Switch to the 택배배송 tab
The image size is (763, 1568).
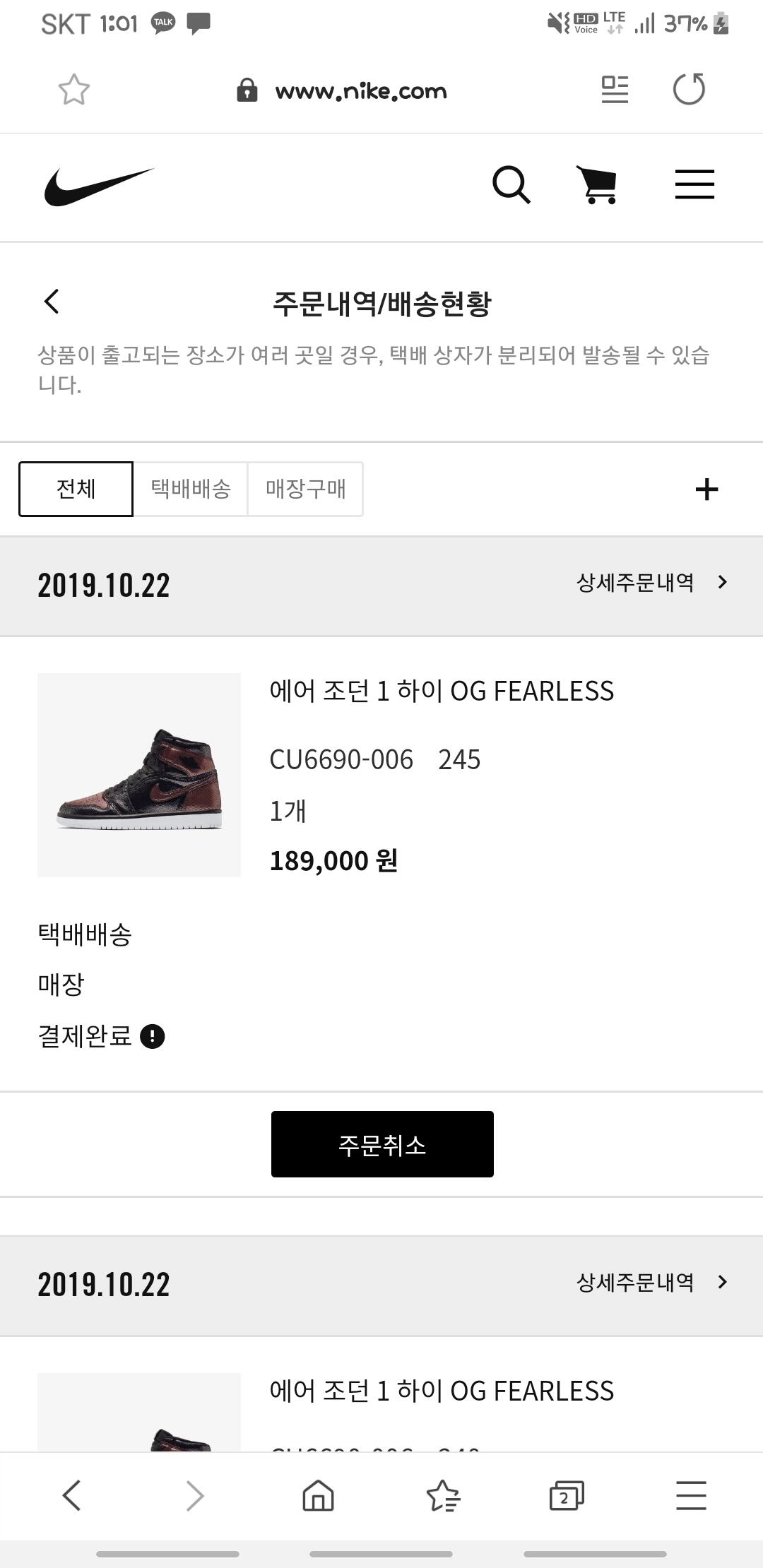tap(191, 489)
